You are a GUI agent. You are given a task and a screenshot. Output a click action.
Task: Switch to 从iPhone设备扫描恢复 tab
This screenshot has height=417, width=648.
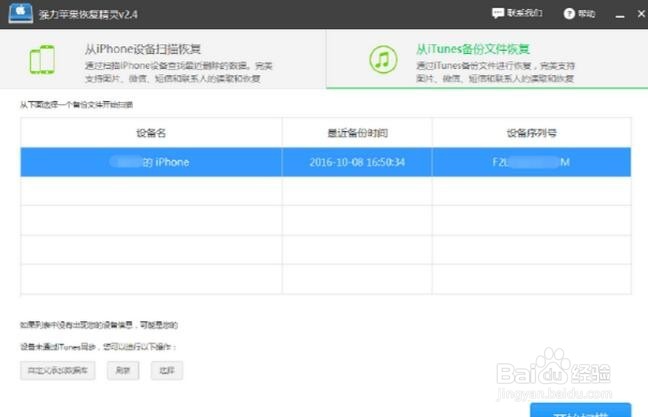(x=163, y=59)
